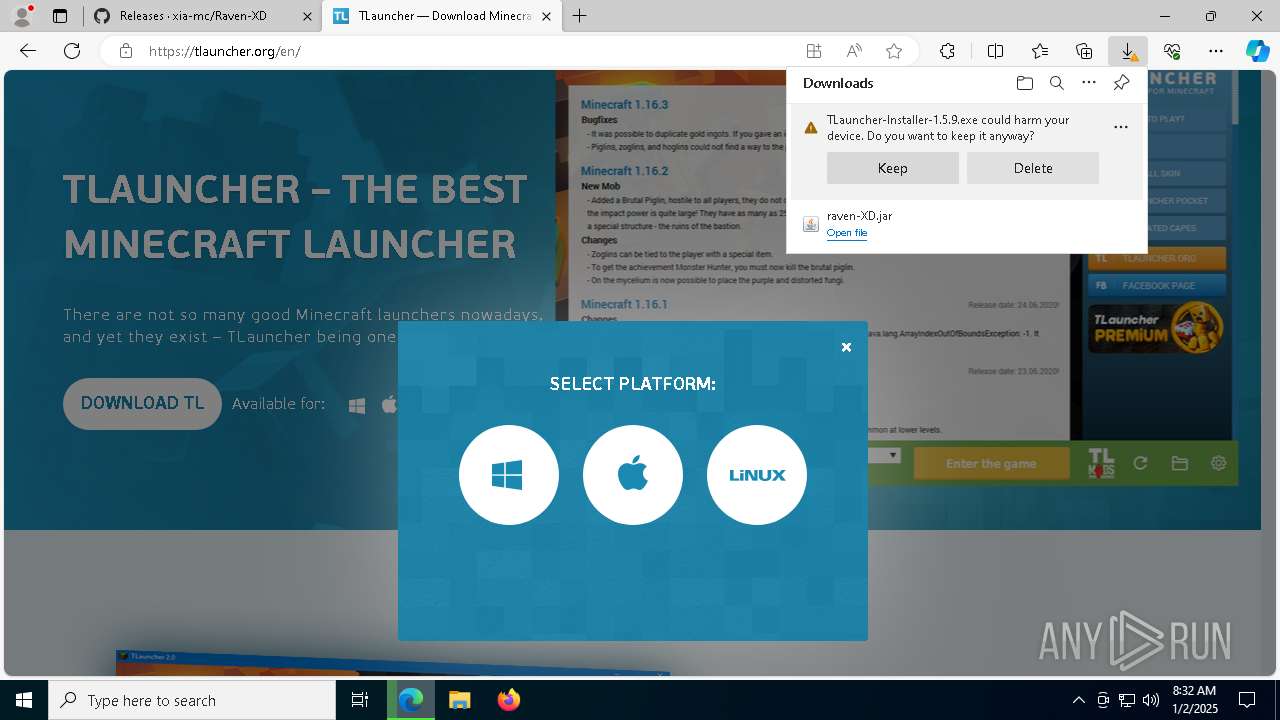Screen dimensions: 1280x720
Task: Select the Apple macOS platform icon
Action: coord(633,475)
